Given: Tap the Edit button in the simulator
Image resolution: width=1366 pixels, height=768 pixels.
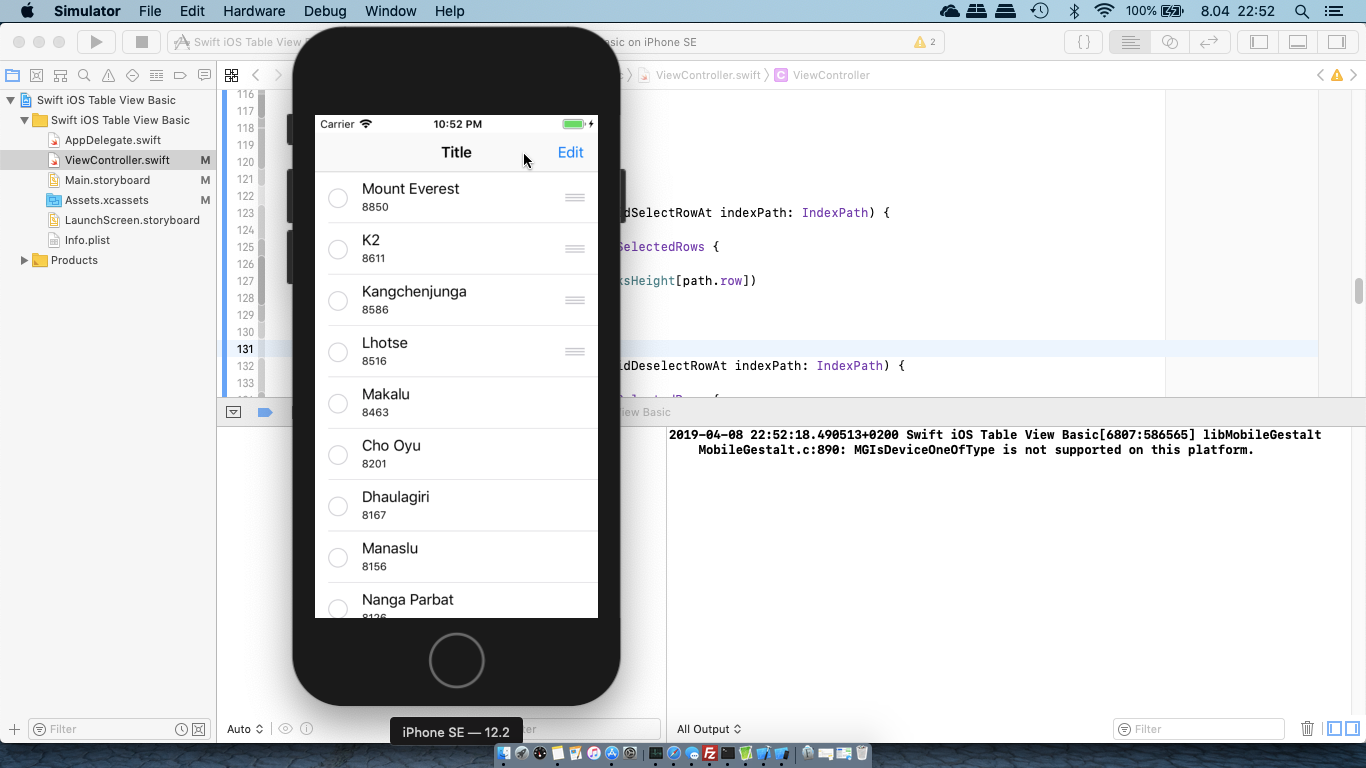Looking at the screenshot, I should pos(570,153).
